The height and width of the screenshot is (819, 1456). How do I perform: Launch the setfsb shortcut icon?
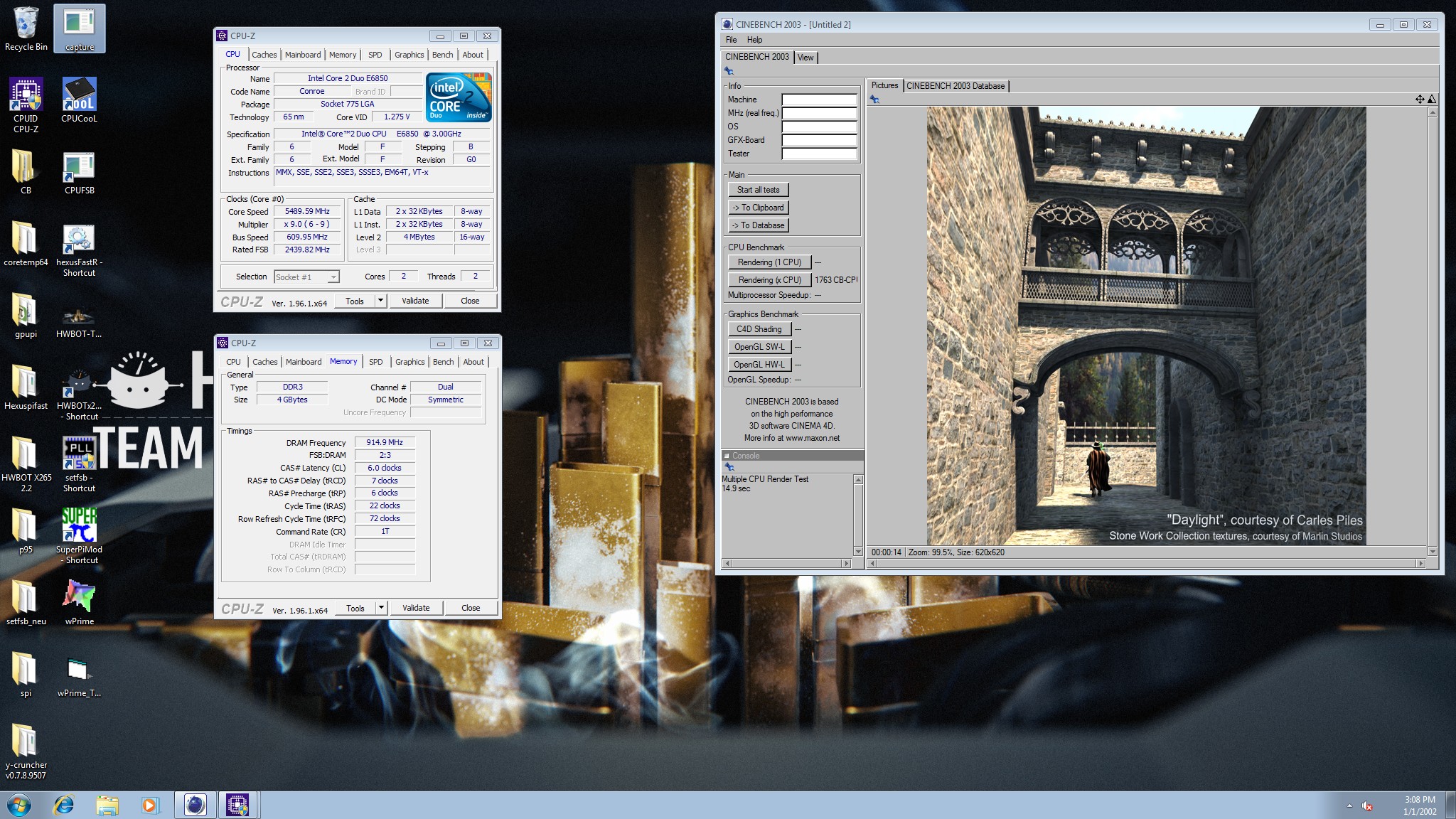[79, 464]
